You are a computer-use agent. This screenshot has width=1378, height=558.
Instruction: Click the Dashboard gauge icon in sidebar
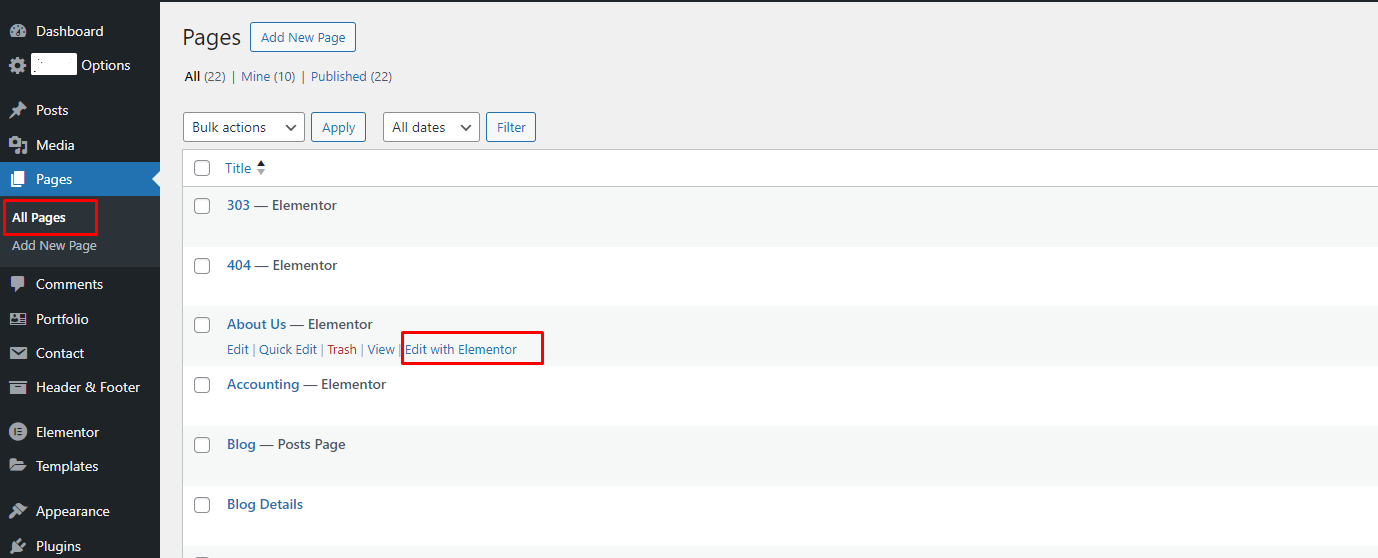click(x=18, y=31)
